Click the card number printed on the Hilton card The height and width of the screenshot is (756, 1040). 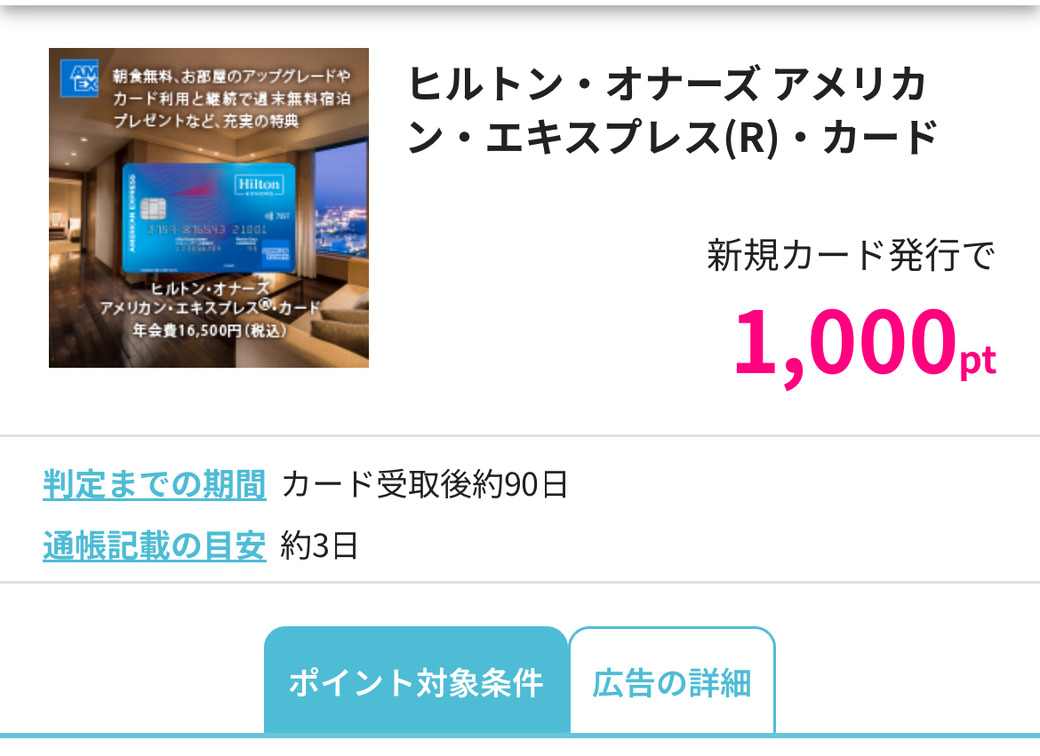[208, 231]
